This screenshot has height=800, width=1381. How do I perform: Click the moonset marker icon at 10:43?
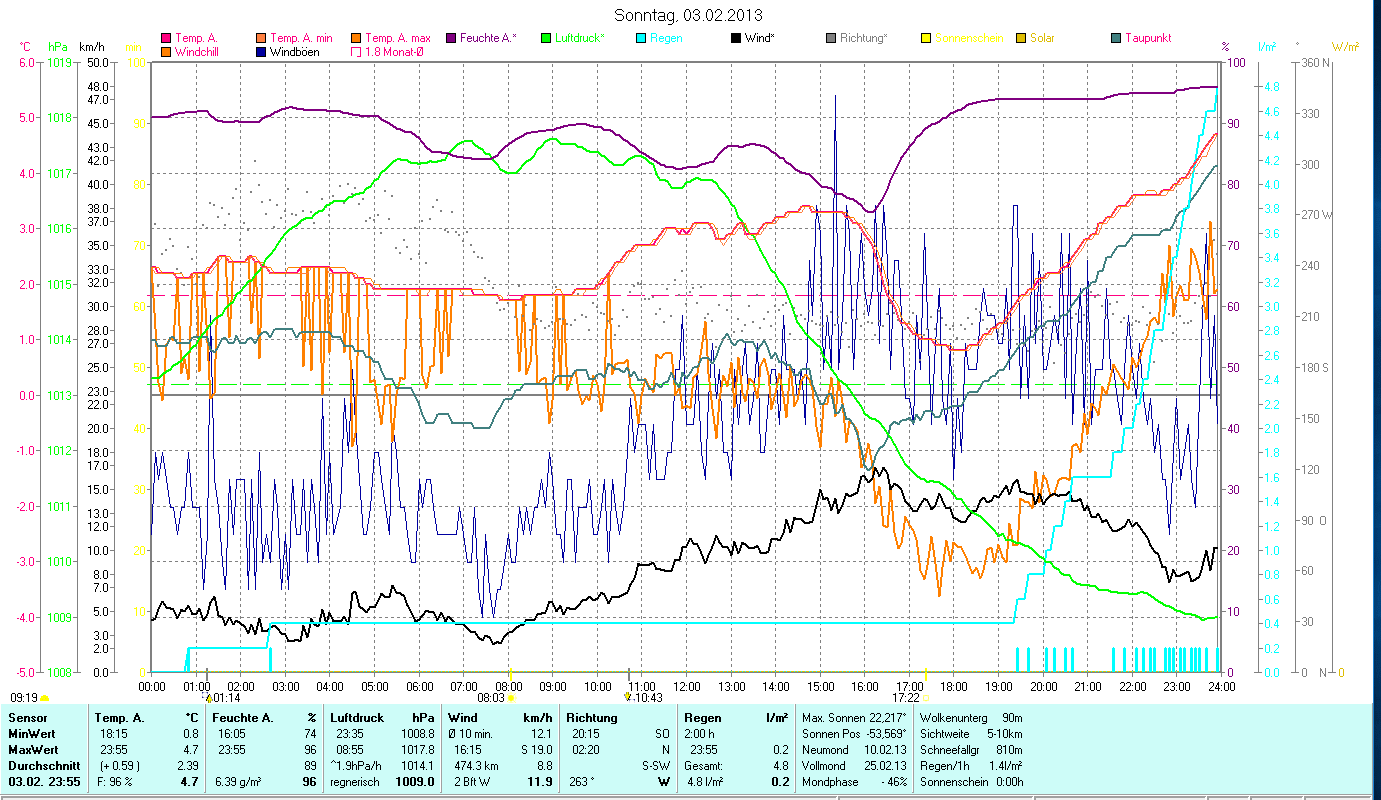click(x=627, y=697)
